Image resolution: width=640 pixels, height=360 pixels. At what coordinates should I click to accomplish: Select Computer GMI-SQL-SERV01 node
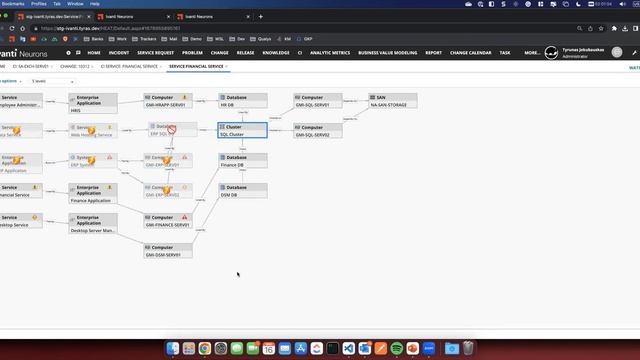click(x=318, y=101)
